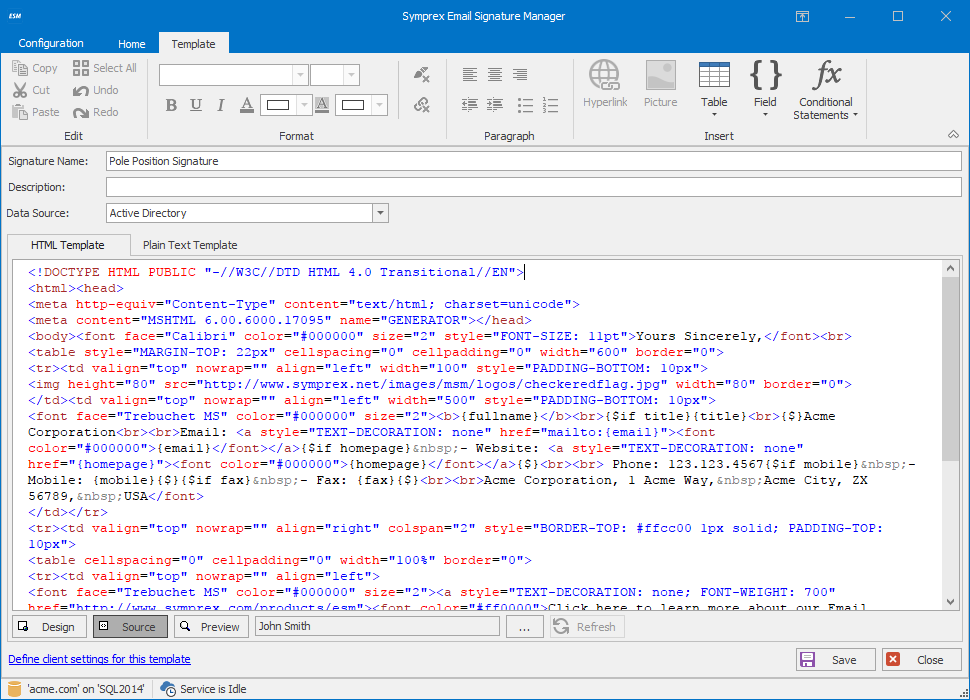
Task: Click the numbered list icon
Action: pyautogui.click(x=551, y=105)
